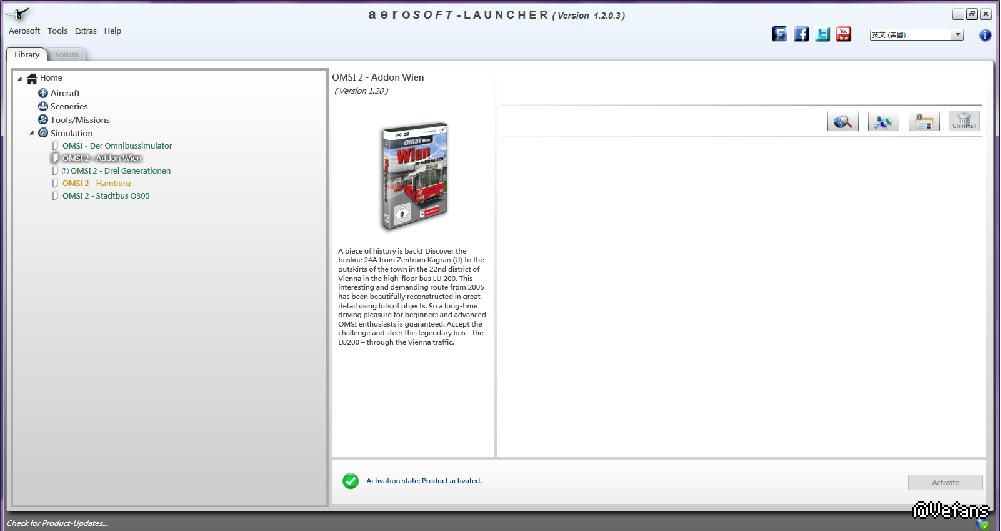
Task: Click the Tools/Missions category icon
Action: click(43, 119)
